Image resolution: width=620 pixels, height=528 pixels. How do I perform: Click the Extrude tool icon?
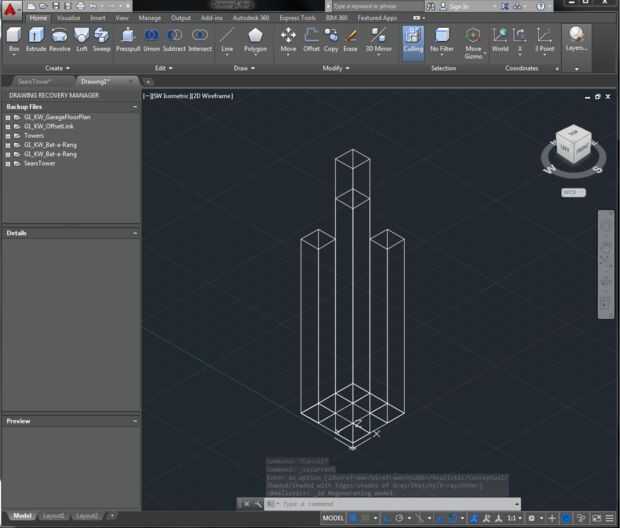[36, 36]
